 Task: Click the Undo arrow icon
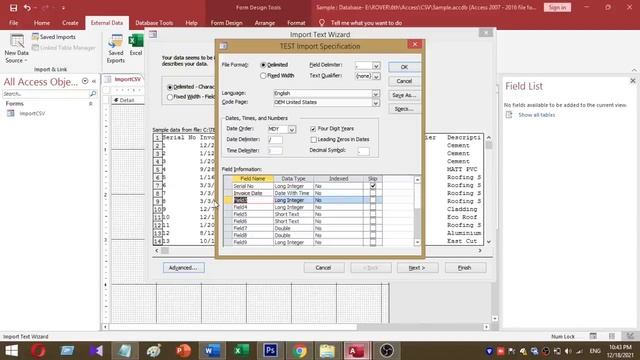click(27, 8)
